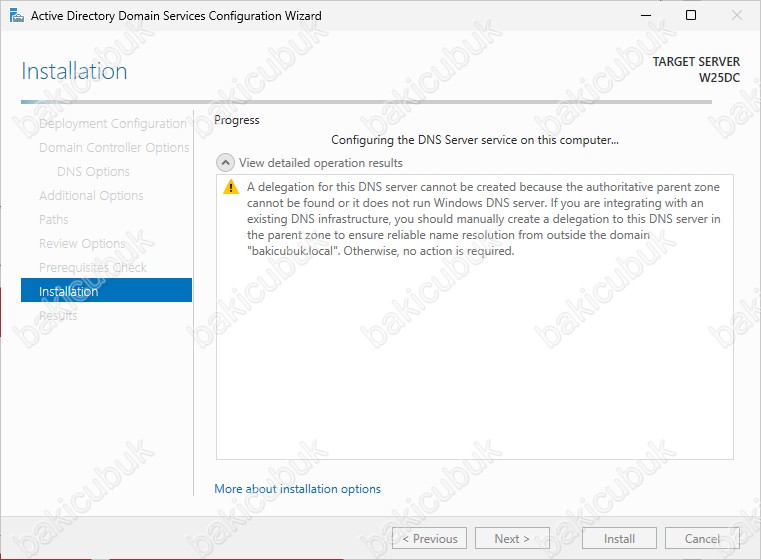This screenshot has height=560, width=761.
Task: Open More about installation options link
Action: coord(297,489)
